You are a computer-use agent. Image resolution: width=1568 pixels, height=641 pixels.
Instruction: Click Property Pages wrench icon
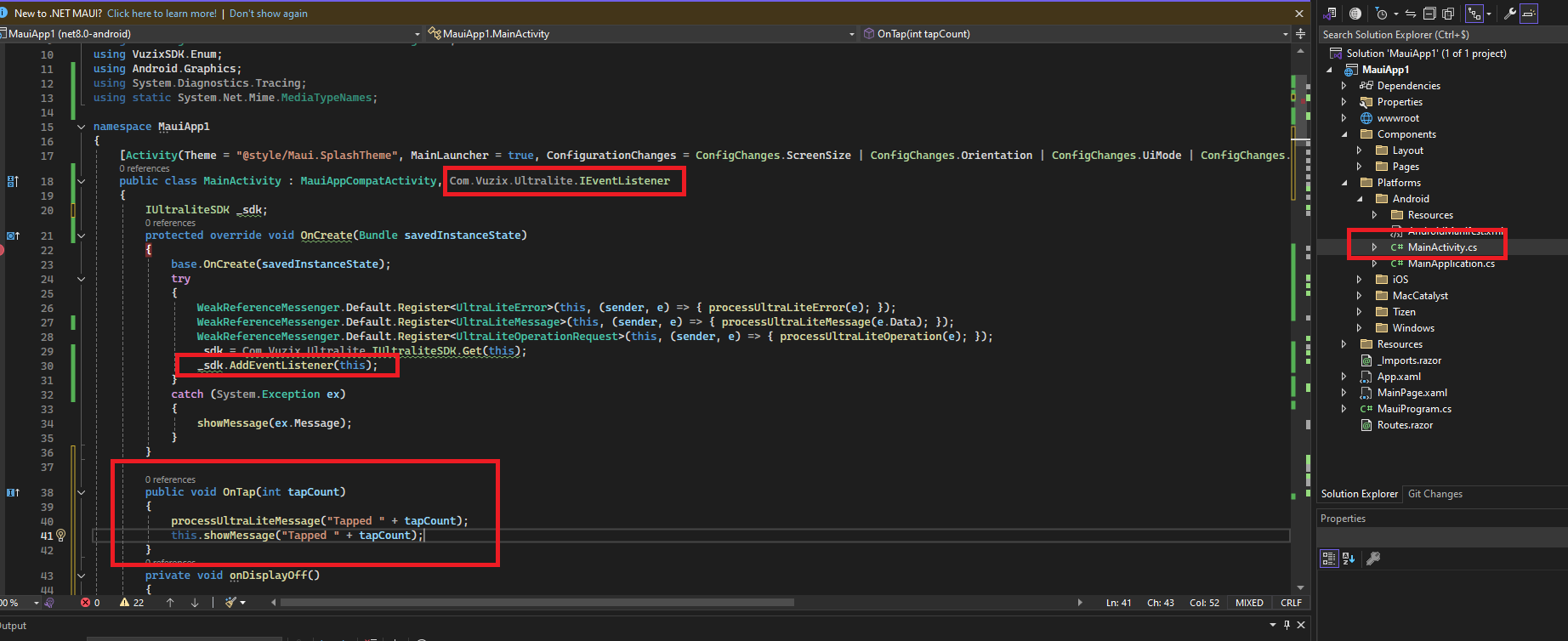1372,559
